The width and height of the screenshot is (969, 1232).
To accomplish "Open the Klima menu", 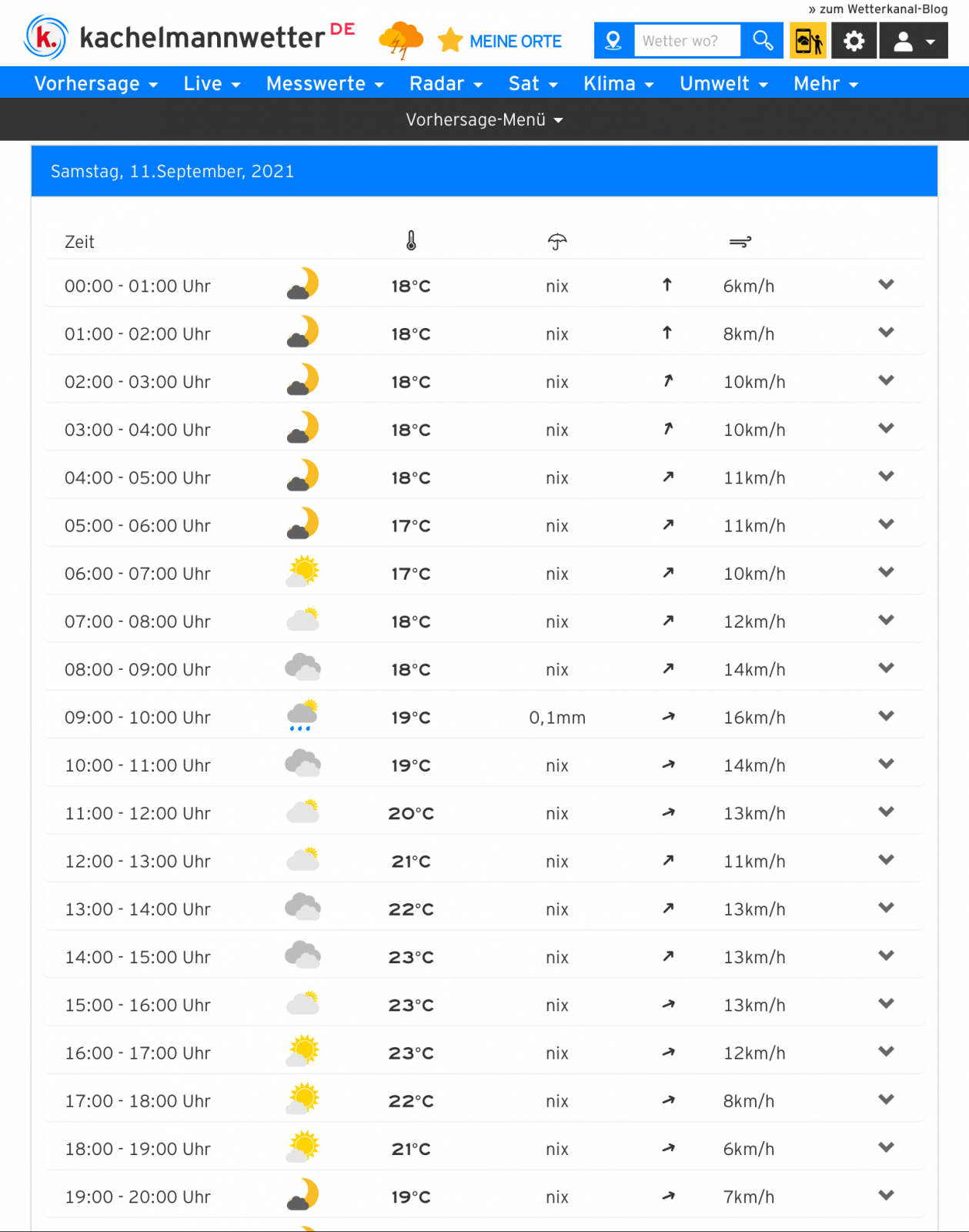I will click(x=618, y=83).
